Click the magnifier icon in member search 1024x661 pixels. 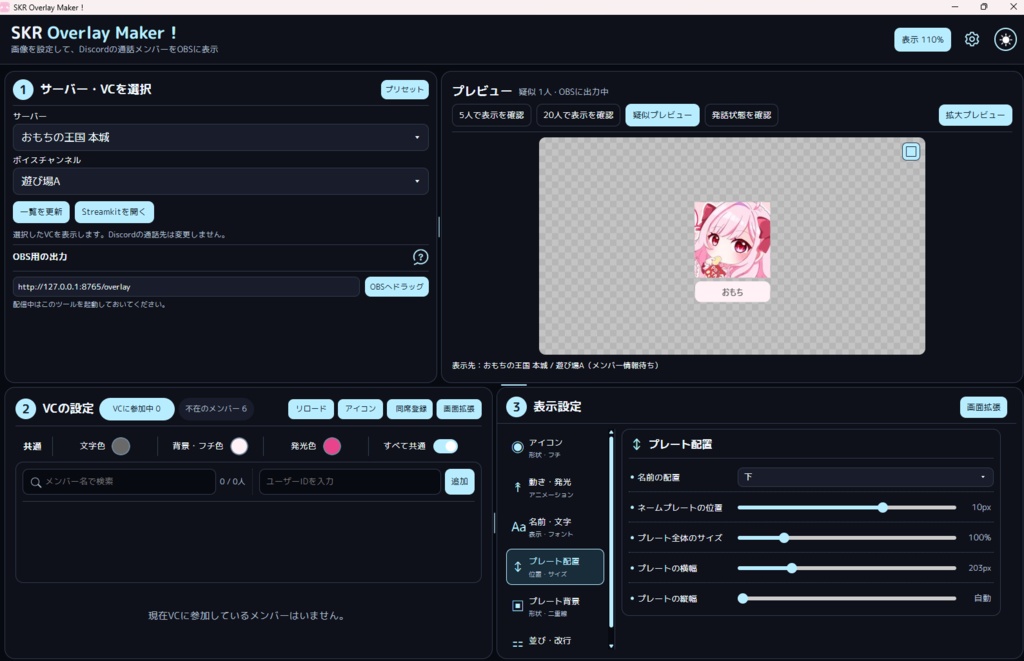point(36,482)
